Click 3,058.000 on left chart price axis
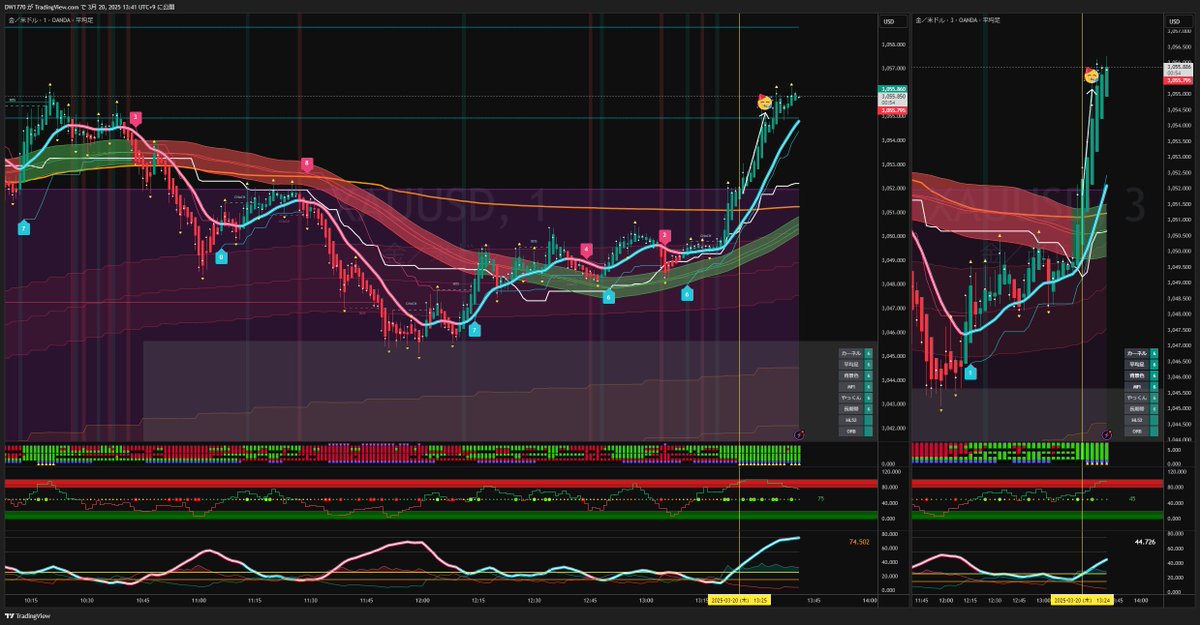Screen dimensions: 1200x625 893,45
